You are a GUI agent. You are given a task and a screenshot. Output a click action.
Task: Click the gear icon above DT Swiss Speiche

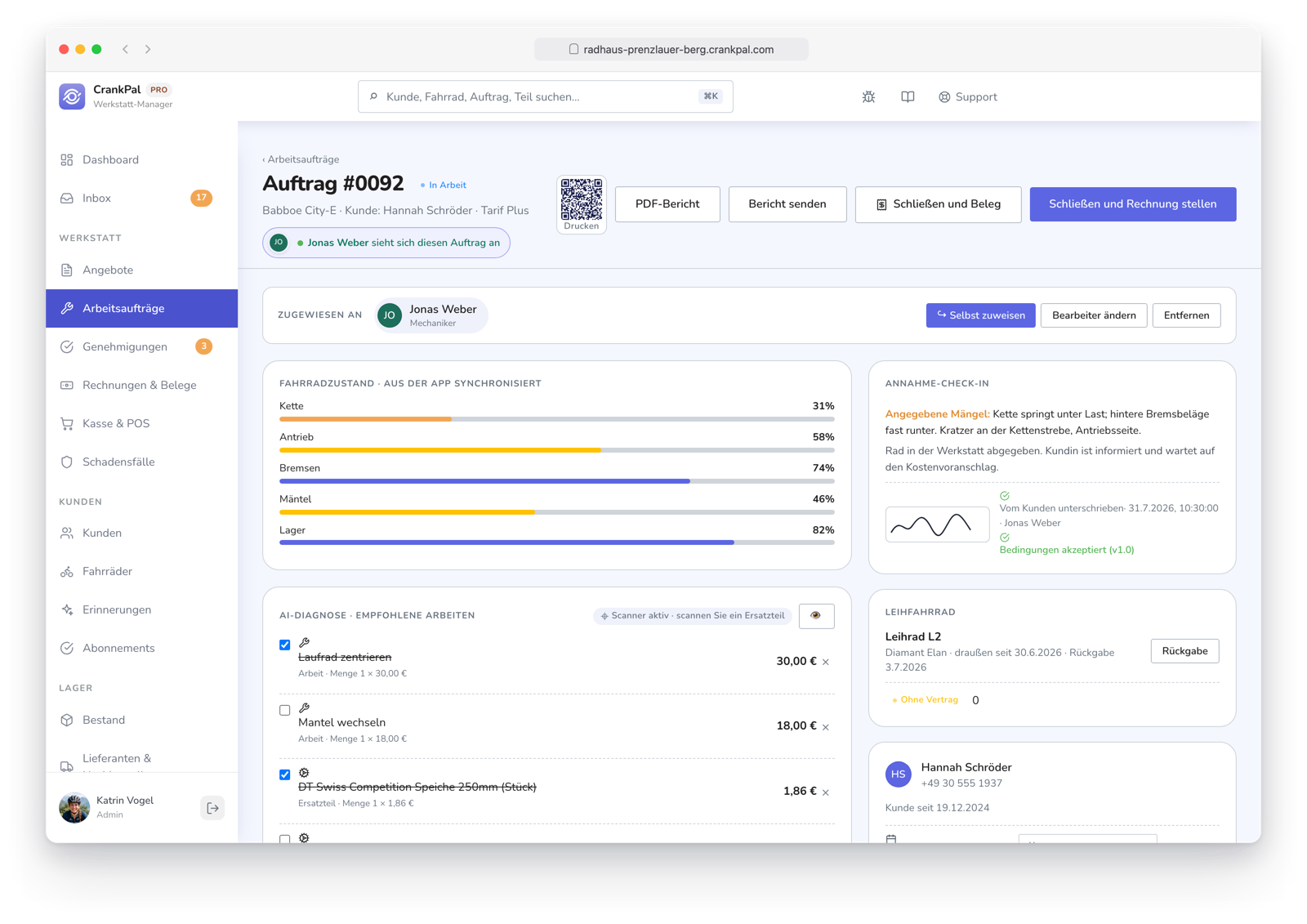point(304,773)
